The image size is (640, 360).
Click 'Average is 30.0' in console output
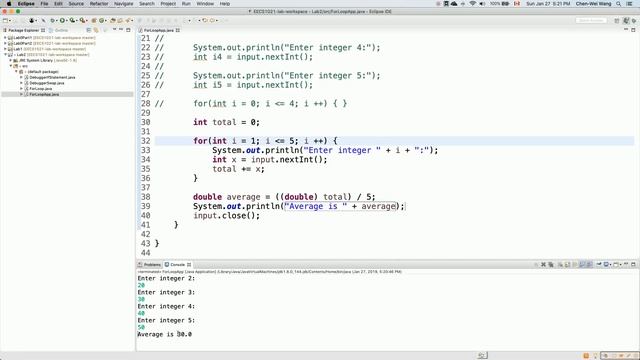164,334
